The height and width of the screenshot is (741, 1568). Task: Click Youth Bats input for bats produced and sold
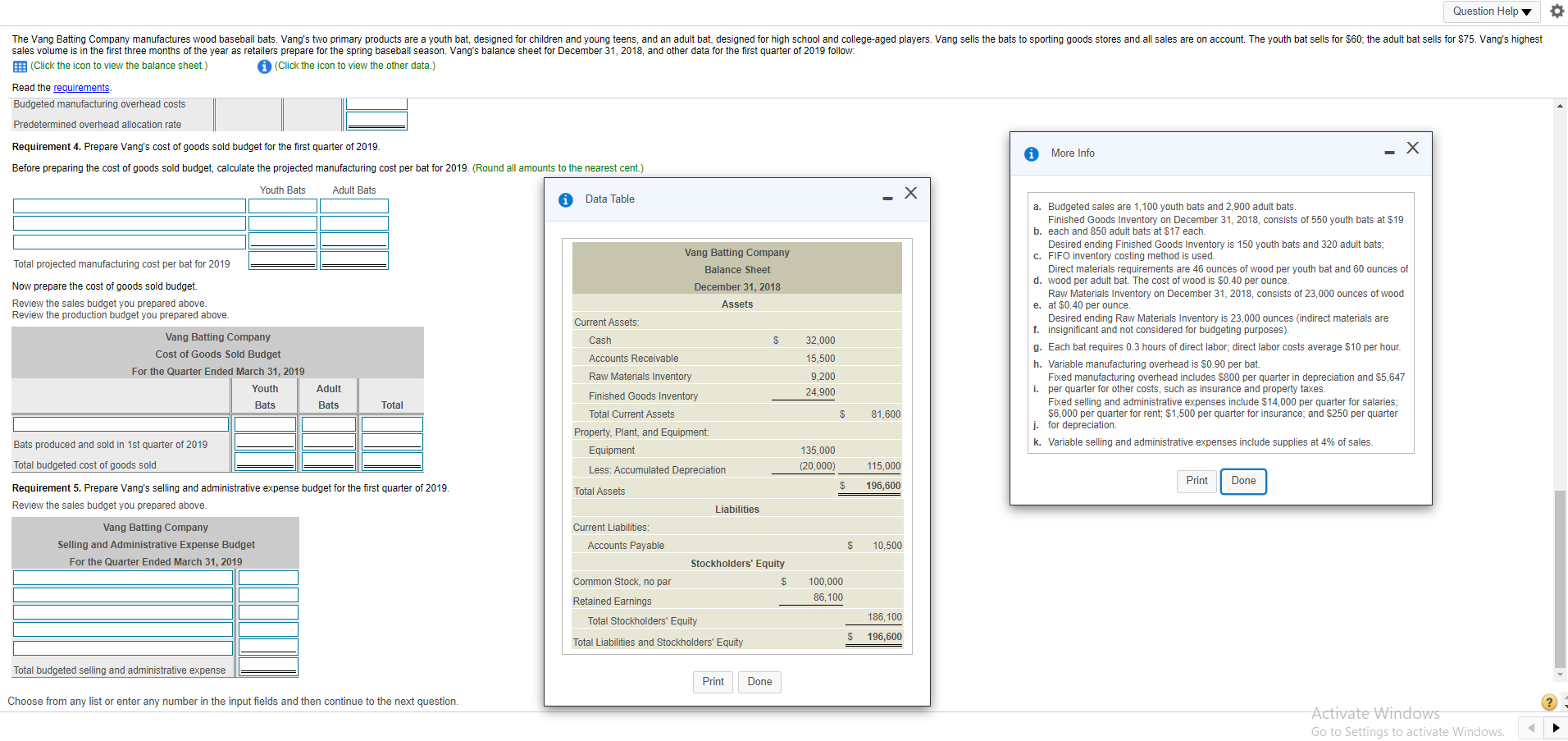click(266, 441)
